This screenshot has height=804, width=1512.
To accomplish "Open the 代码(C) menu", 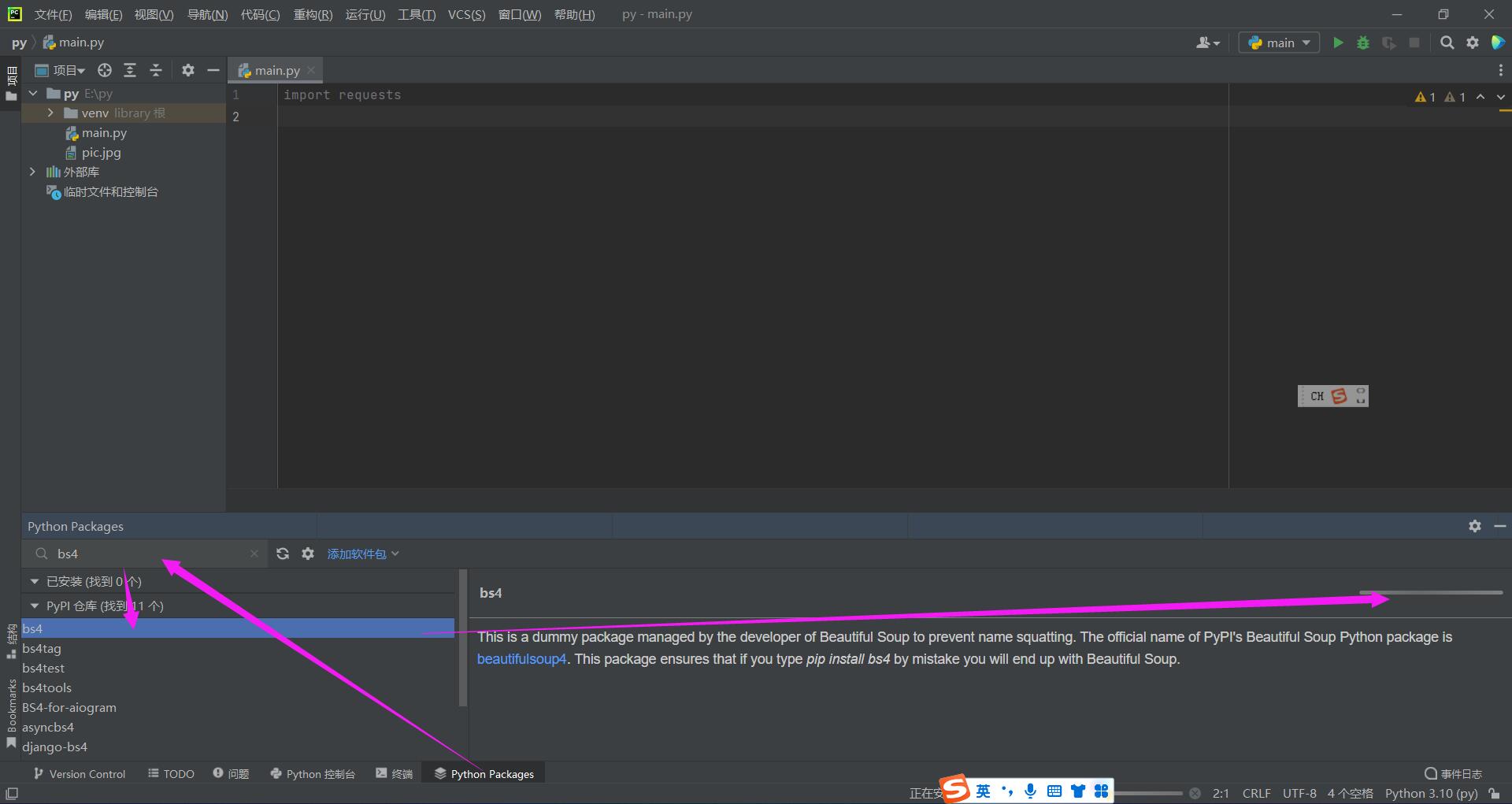I will tap(260, 14).
